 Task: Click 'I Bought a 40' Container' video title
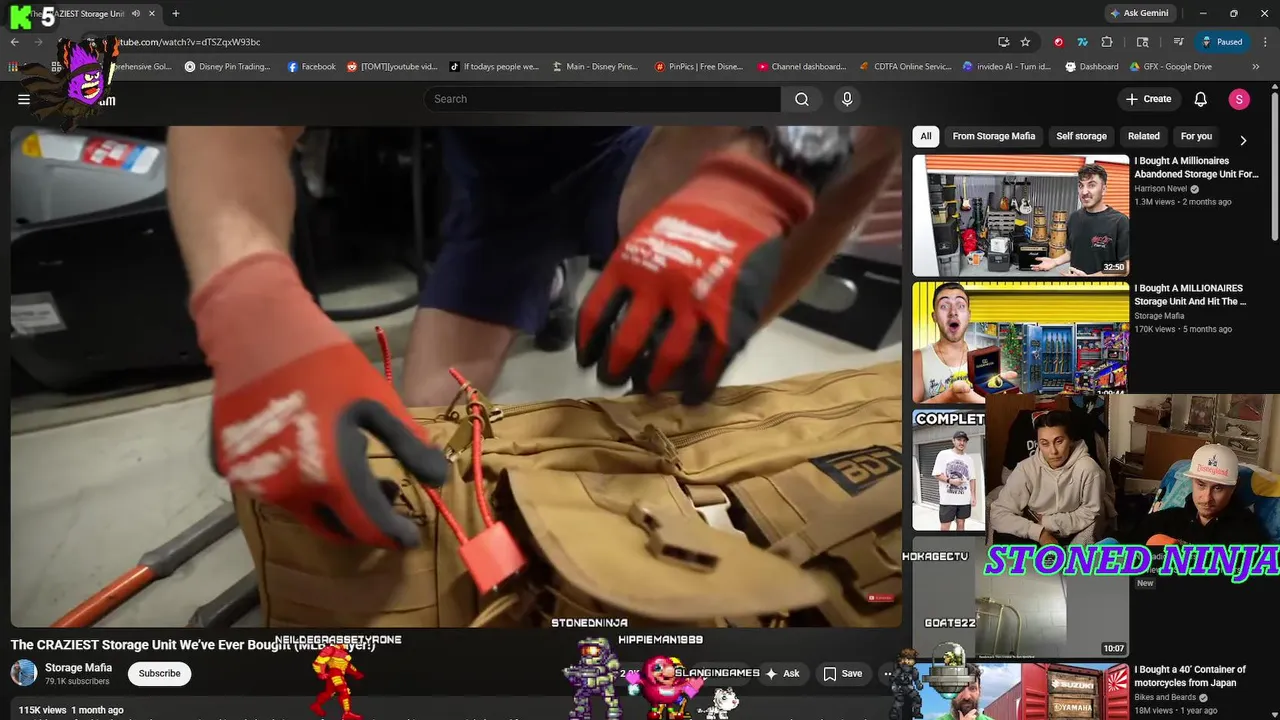click(1190, 676)
